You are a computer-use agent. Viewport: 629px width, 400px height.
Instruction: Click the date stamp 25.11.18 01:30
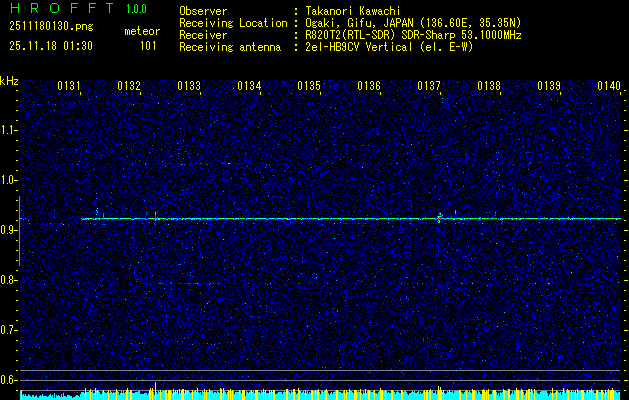[x=51, y=46]
